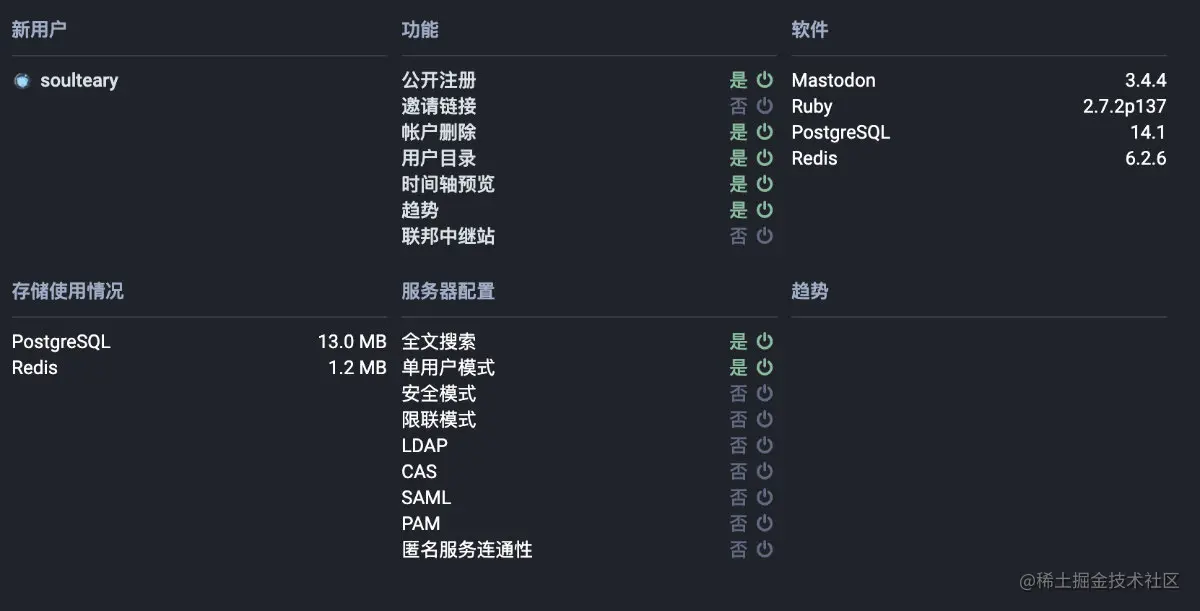Click the 联邦中继站 power icon
This screenshot has height=611, width=1200.
pyautogui.click(x=763, y=236)
